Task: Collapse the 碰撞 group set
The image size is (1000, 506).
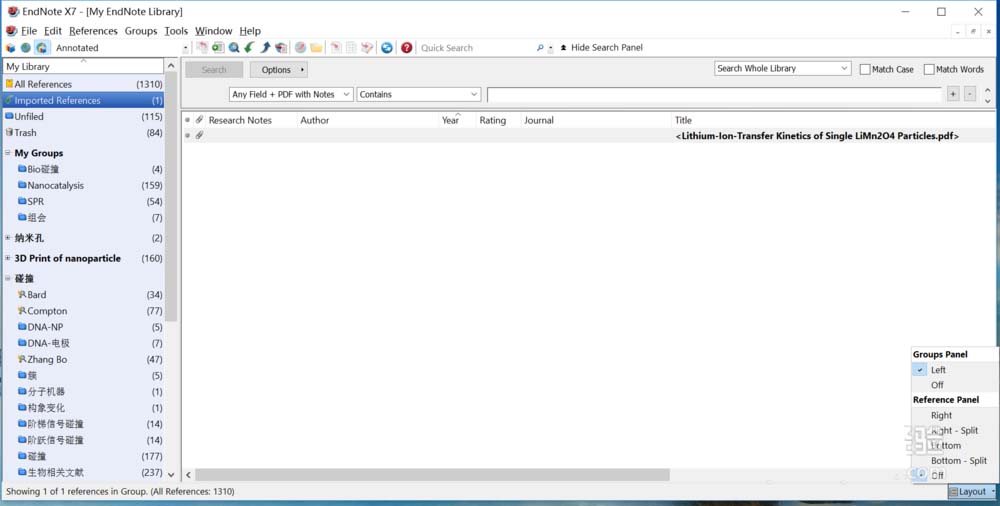Action: (x=8, y=279)
